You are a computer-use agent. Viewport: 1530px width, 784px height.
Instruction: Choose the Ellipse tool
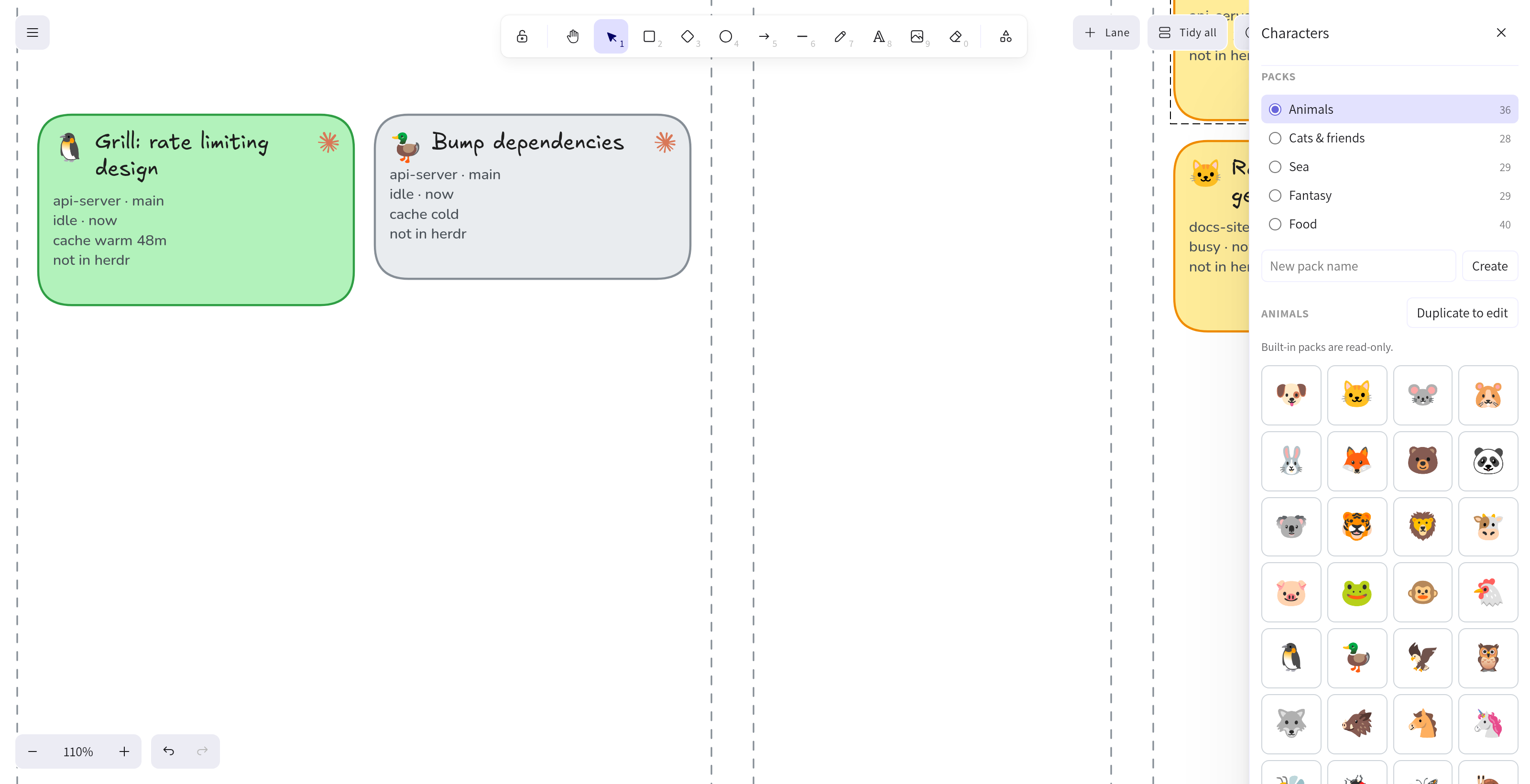tap(726, 37)
